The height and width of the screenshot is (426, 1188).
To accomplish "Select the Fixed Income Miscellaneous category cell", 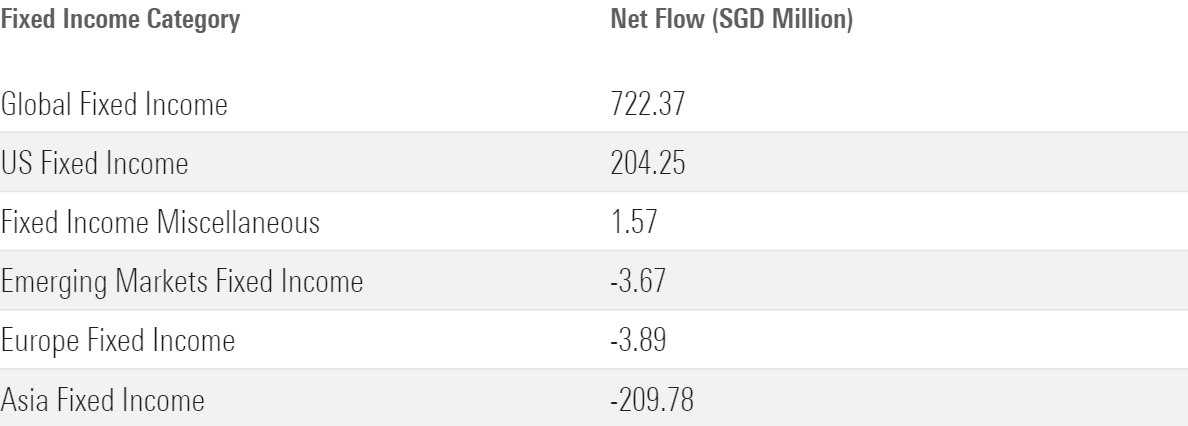I will [x=160, y=223].
